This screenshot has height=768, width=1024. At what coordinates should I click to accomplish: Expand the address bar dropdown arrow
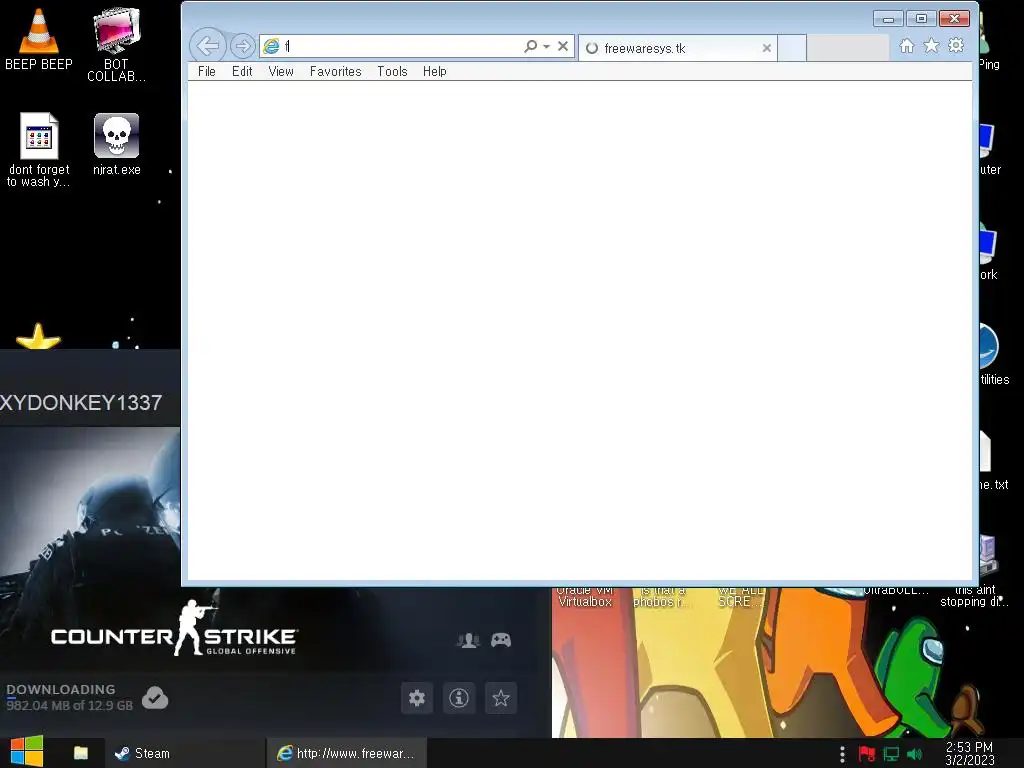coord(547,46)
